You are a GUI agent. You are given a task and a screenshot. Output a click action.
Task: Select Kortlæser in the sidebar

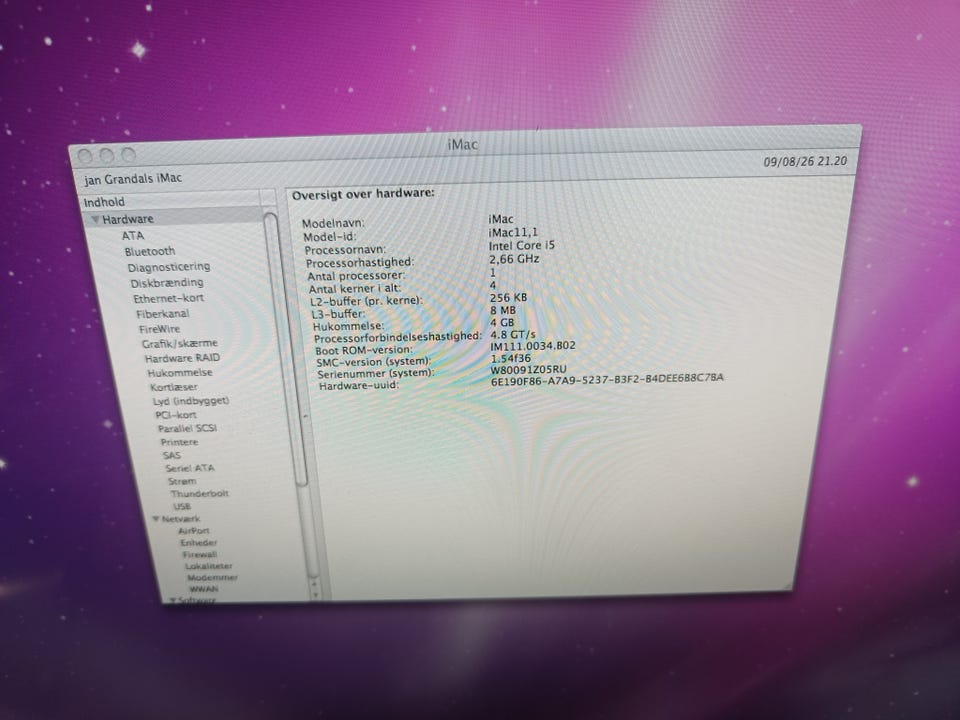[x=174, y=387]
